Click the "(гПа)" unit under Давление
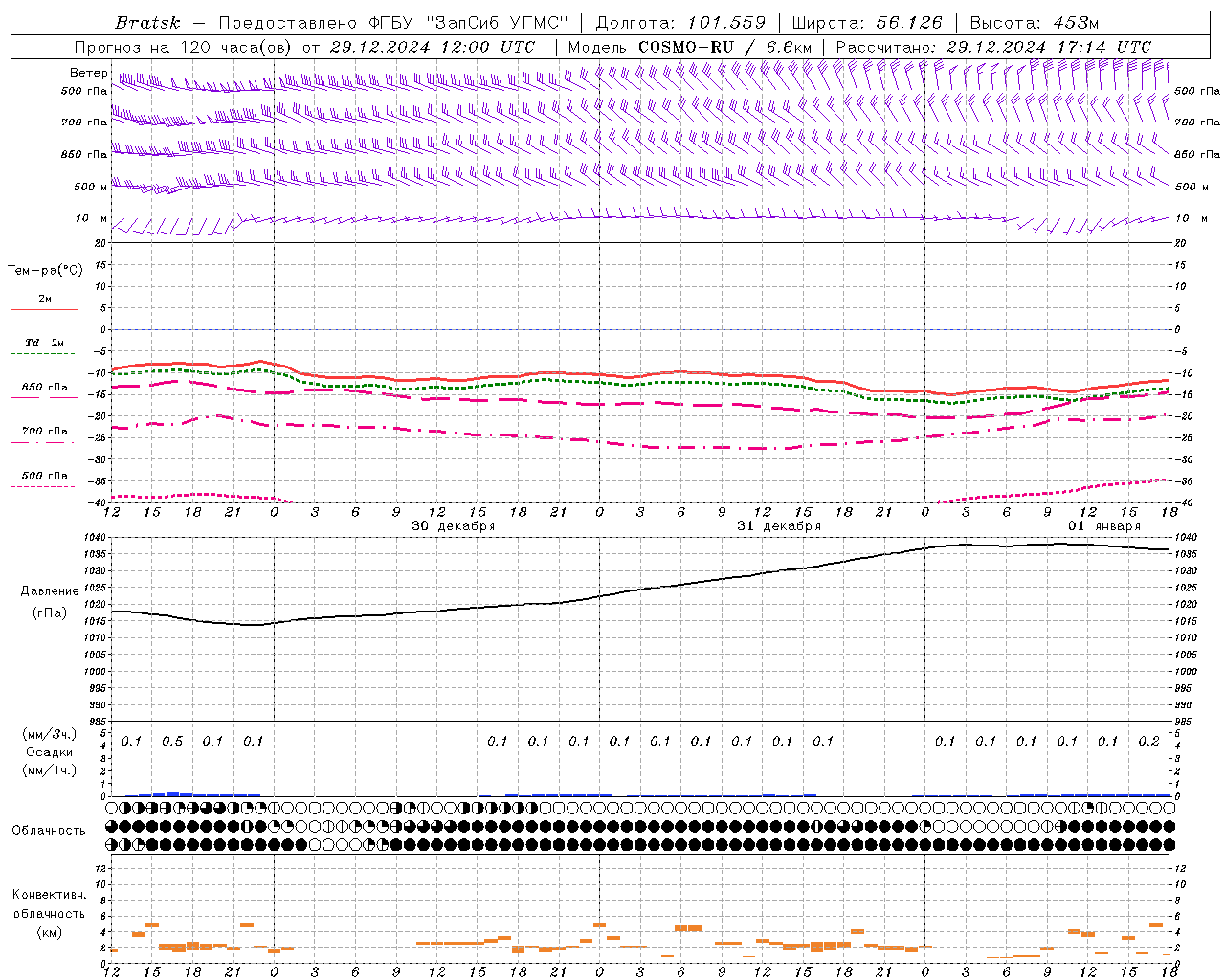The width and height of the screenshot is (1225, 980). 50,612
